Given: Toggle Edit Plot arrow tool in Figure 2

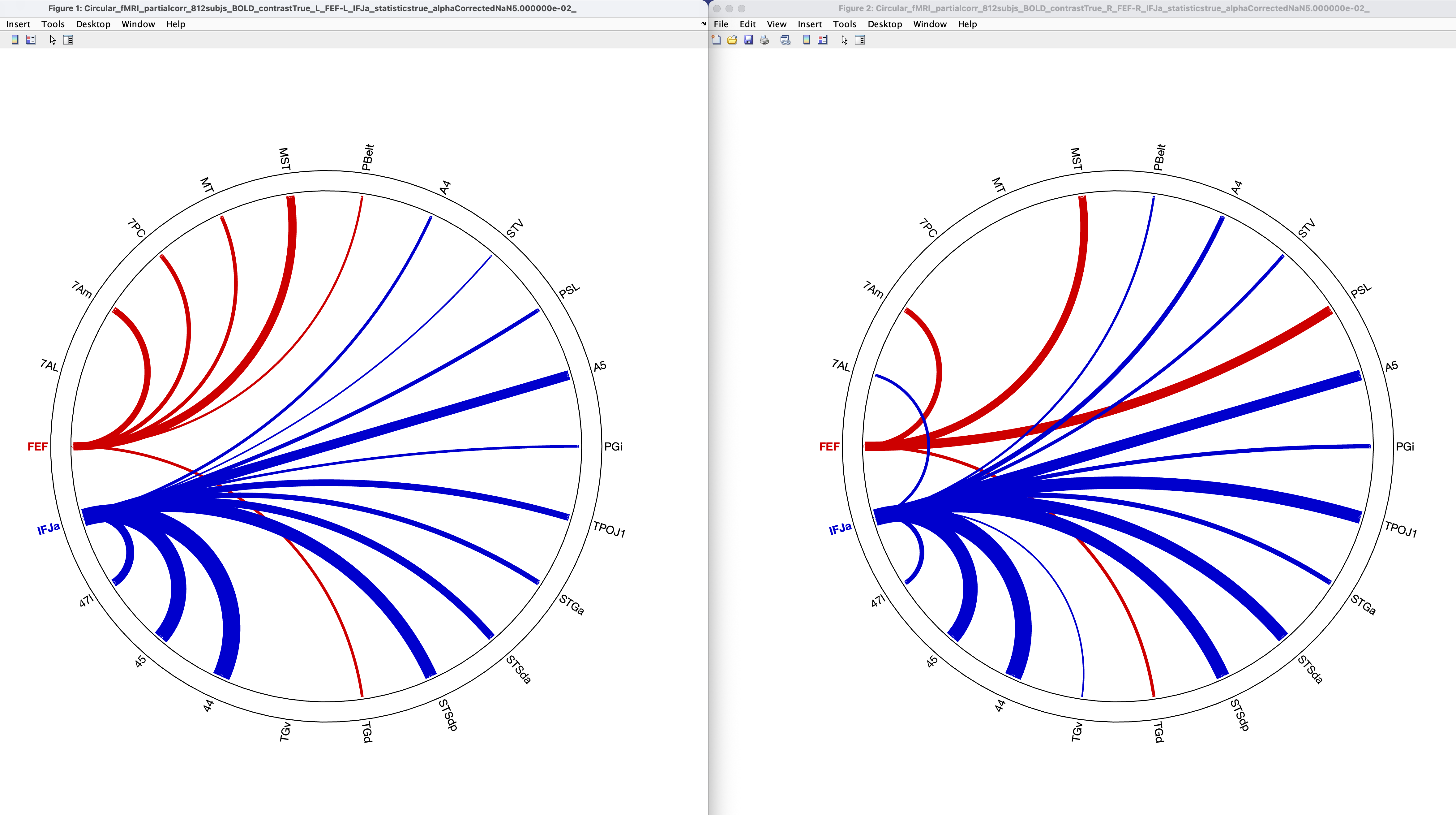Looking at the screenshot, I should pyautogui.click(x=844, y=40).
